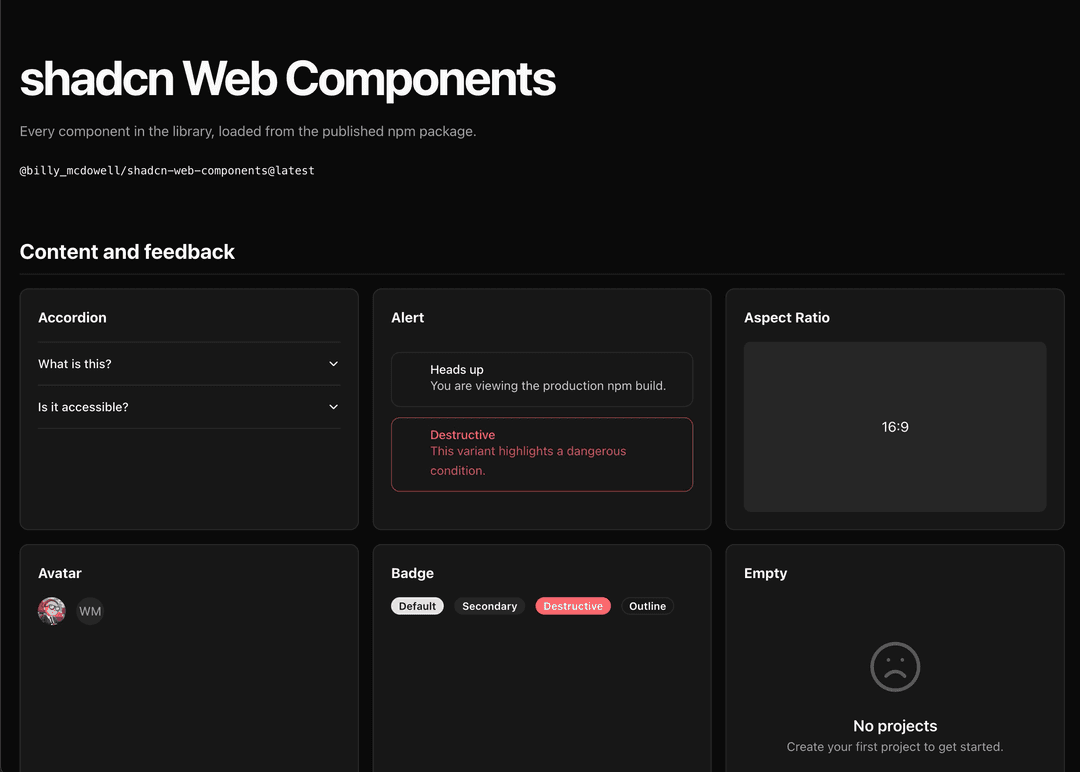1080x772 pixels.
Task: Click "You are viewing the production npm build."
Action: (x=548, y=386)
